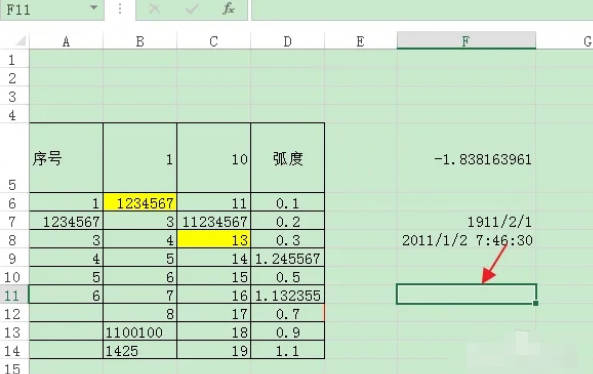Select column B header
The width and height of the screenshot is (593, 374).
tap(140, 41)
